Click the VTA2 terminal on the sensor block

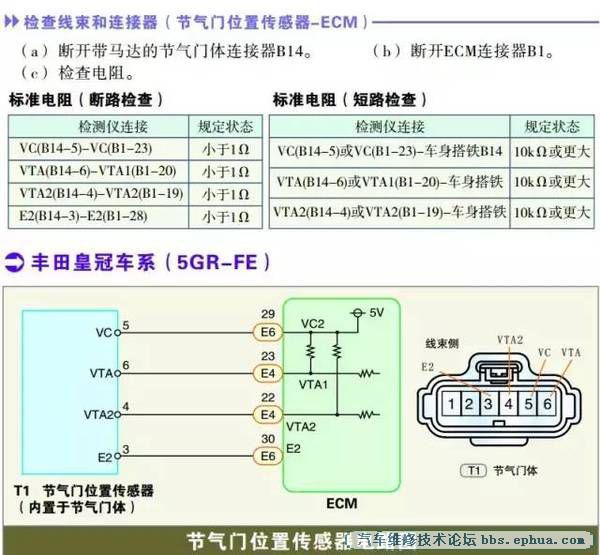[117, 415]
